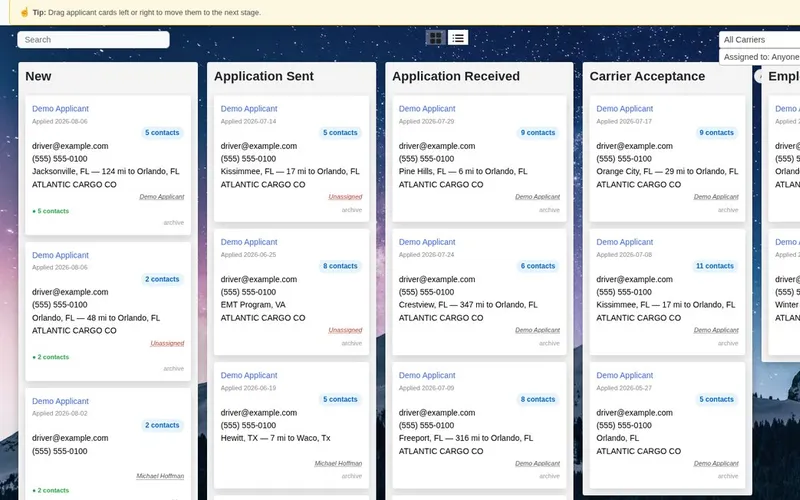Click 8 contacts badge on Freeport card
800x500 pixels.
click(538, 399)
